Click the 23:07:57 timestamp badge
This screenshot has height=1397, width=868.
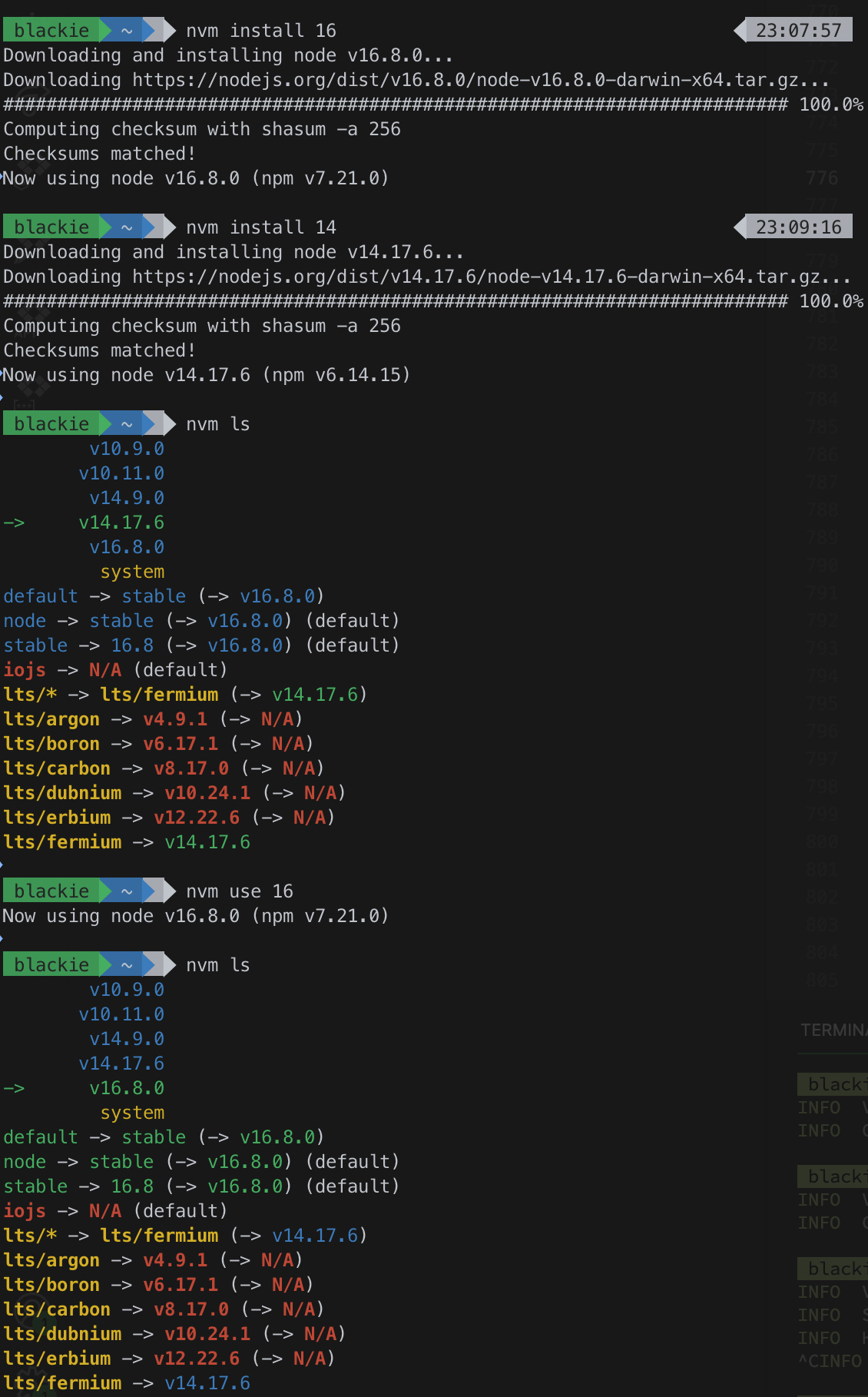tap(798, 31)
